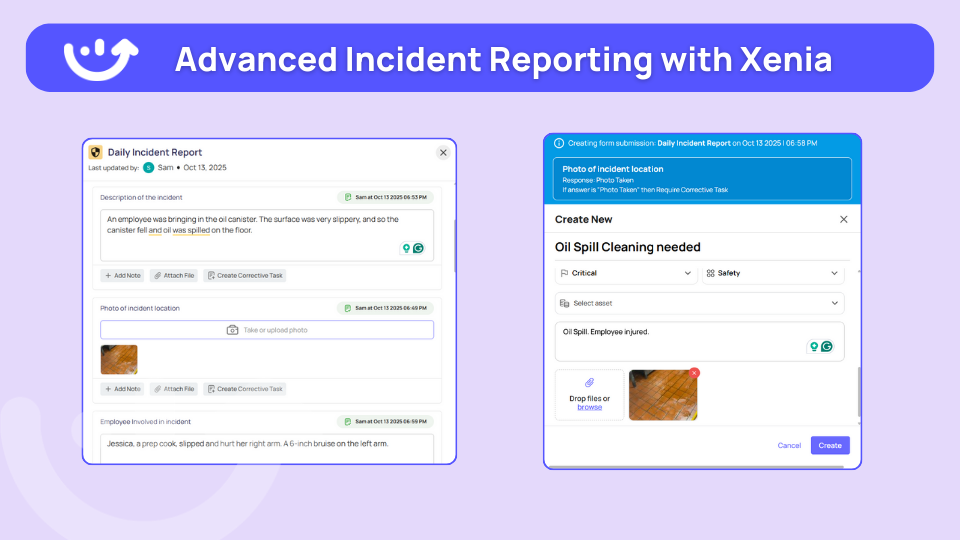The height and width of the screenshot is (540, 960).
Task: Open the Critical priority dropdown
Action: (x=626, y=273)
